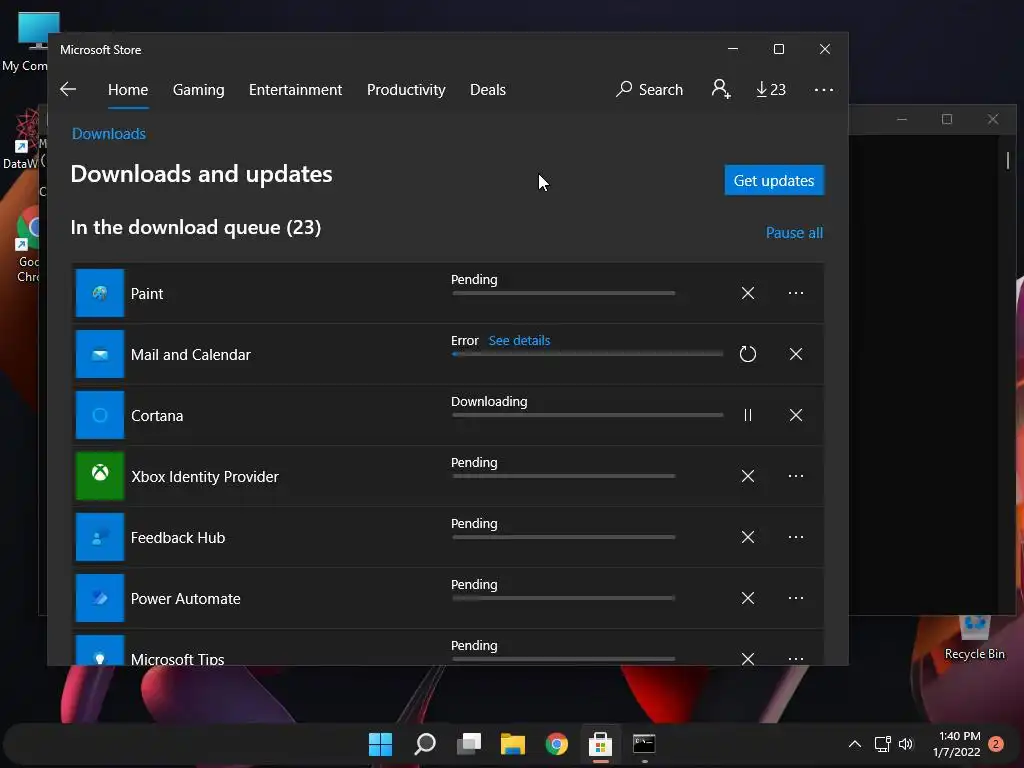Open File Explorer from the taskbar
Viewport: 1024px width, 768px height.
pos(513,744)
